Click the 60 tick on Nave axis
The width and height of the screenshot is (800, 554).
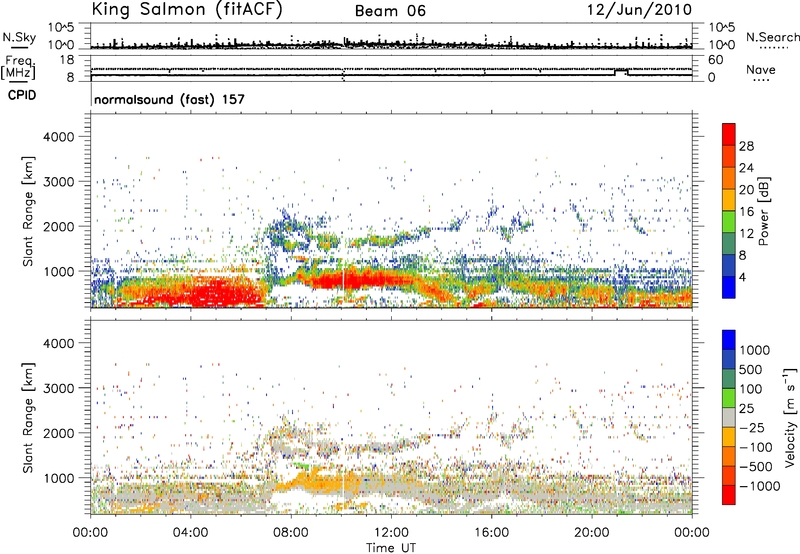coord(715,60)
